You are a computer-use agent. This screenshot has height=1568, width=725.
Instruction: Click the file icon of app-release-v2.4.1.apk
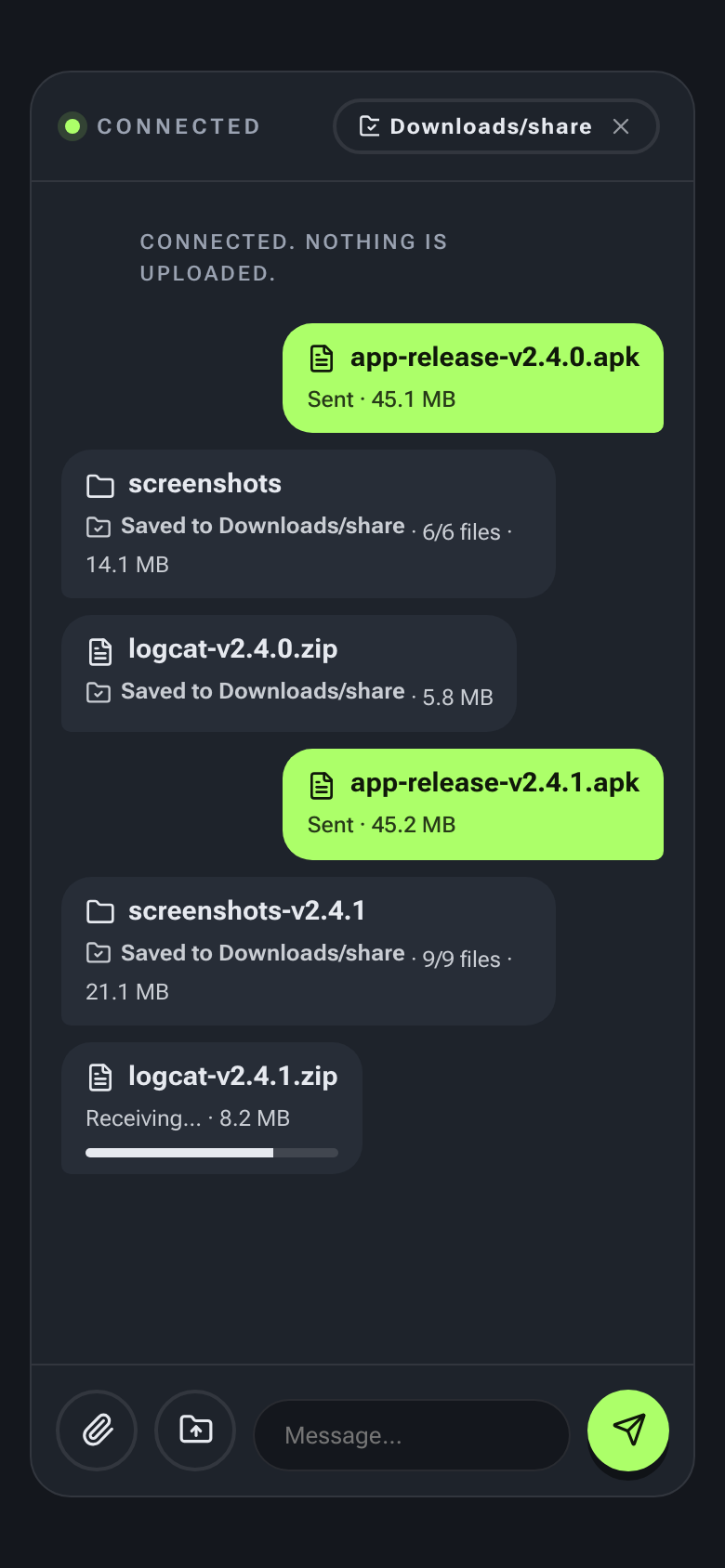tap(322, 785)
